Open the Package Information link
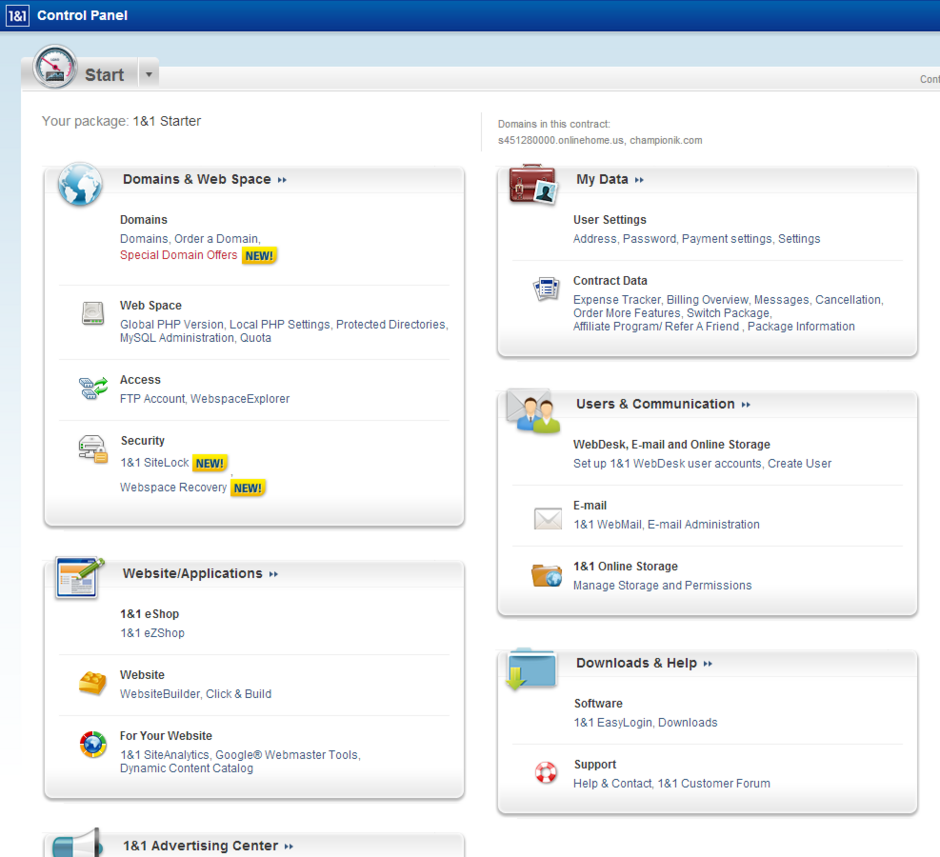Image resolution: width=940 pixels, height=857 pixels. point(801,326)
